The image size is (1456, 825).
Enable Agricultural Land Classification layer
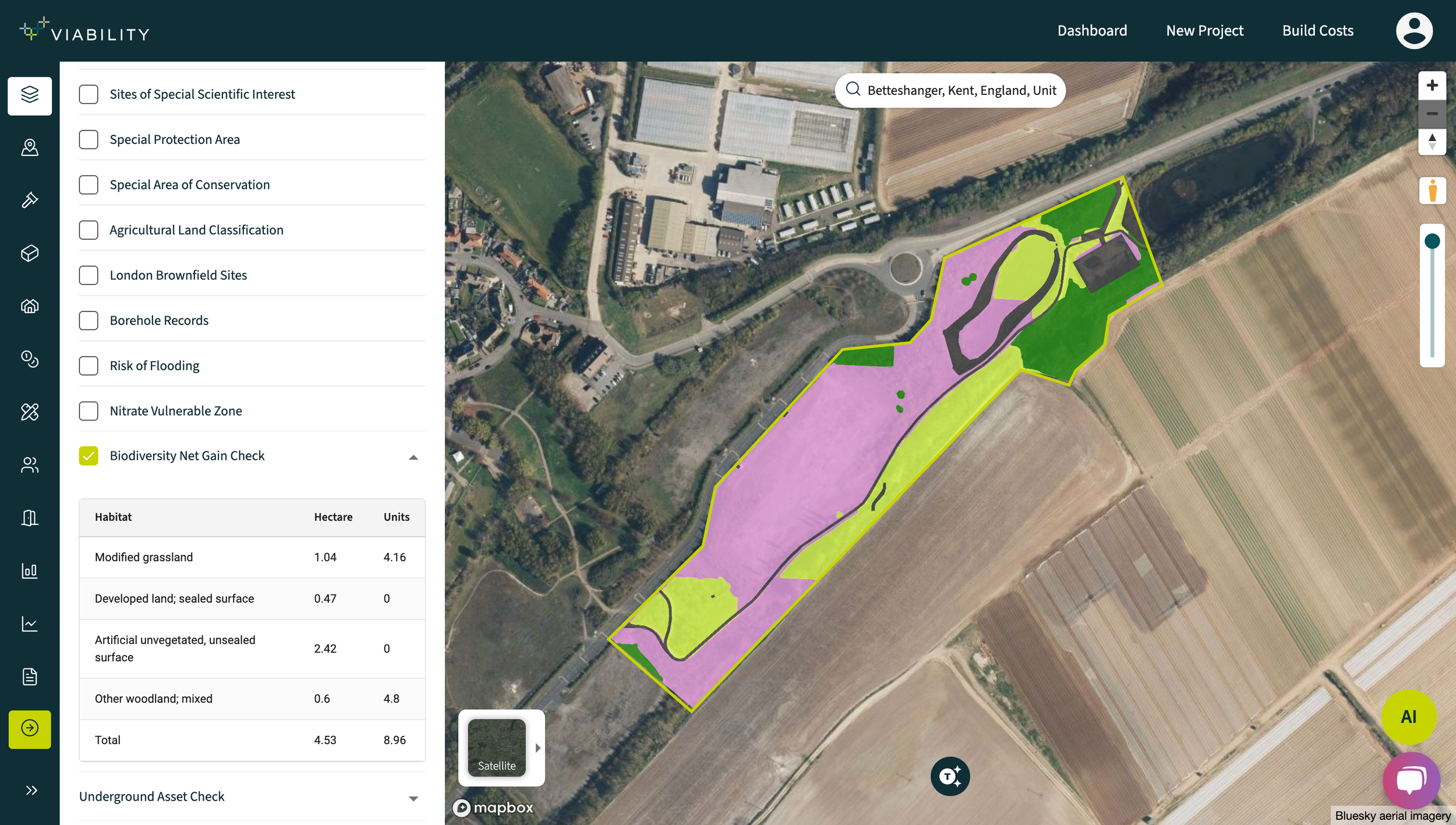(x=89, y=230)
